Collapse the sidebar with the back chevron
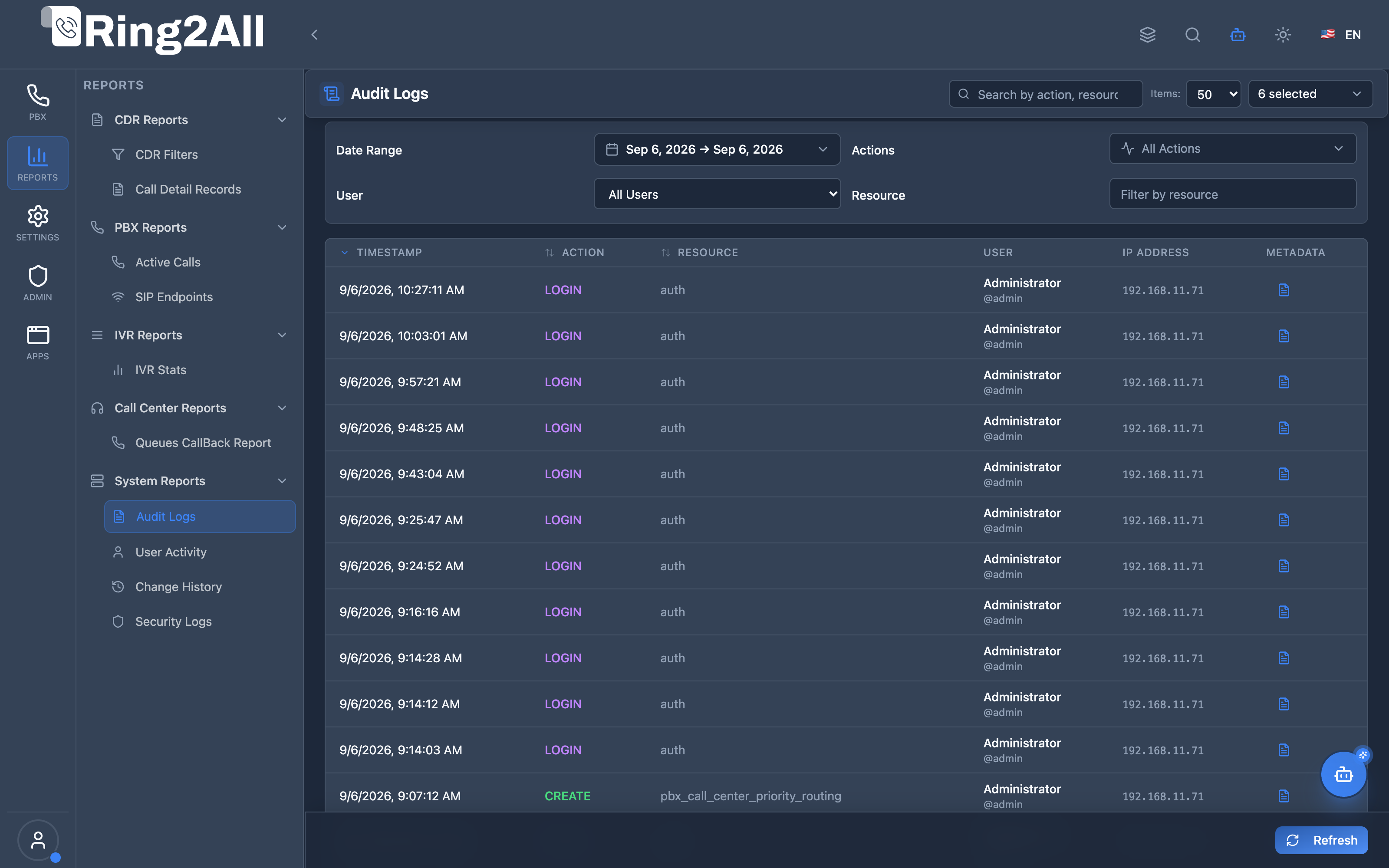The width and height of the screenshot is (1389, 868). tap(314, 35)
